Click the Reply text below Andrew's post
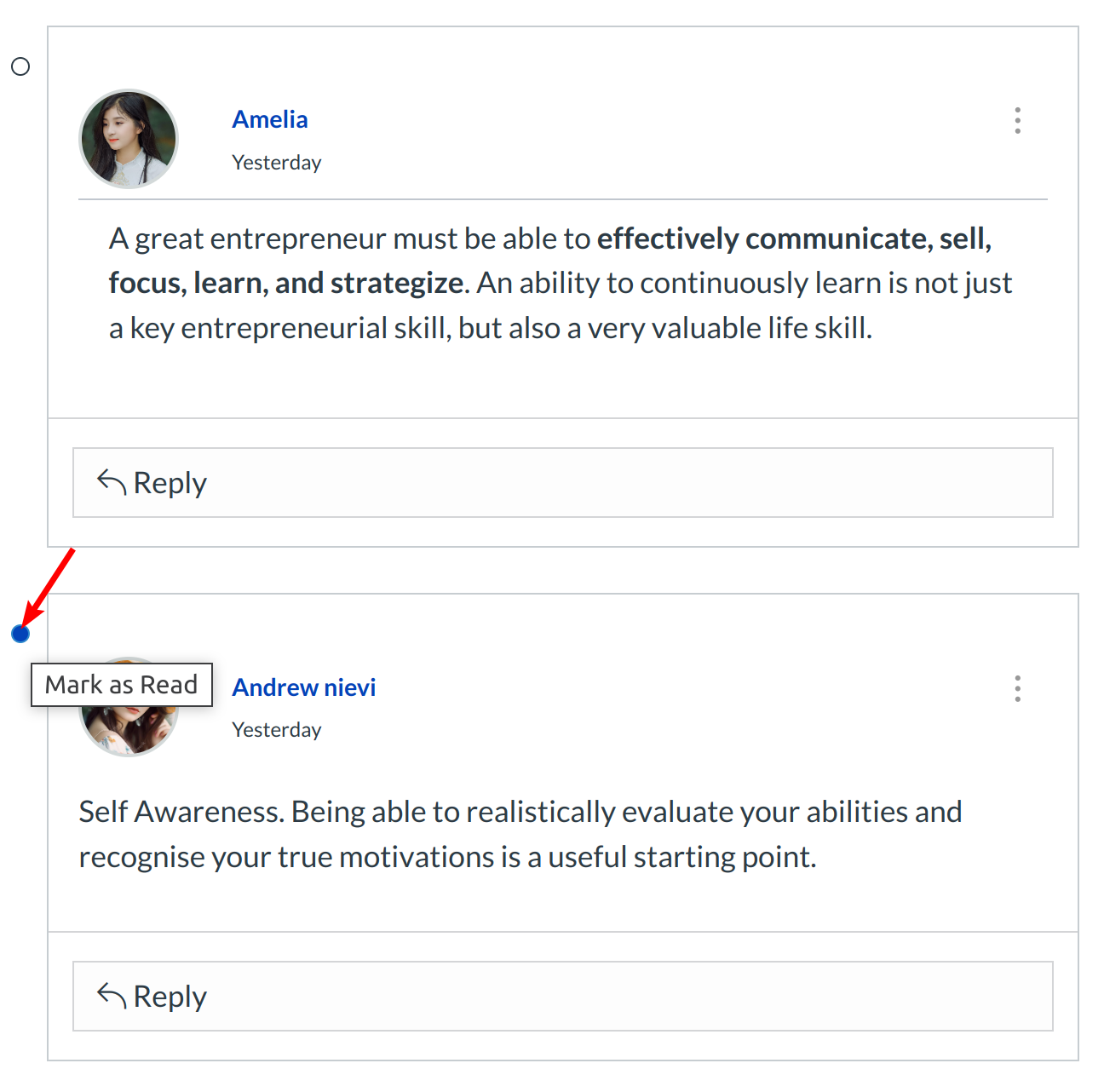 click(170, 997)
